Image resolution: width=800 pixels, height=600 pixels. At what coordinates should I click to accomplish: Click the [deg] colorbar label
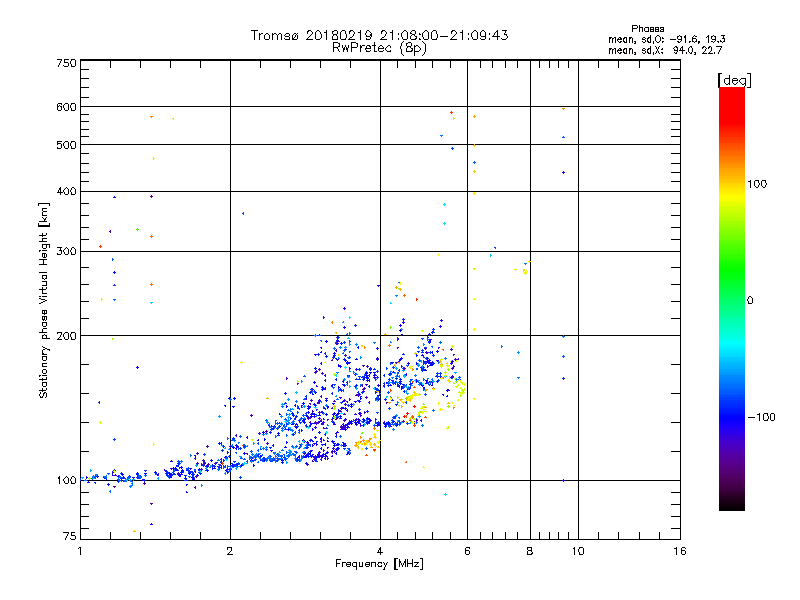pos(734,80)
